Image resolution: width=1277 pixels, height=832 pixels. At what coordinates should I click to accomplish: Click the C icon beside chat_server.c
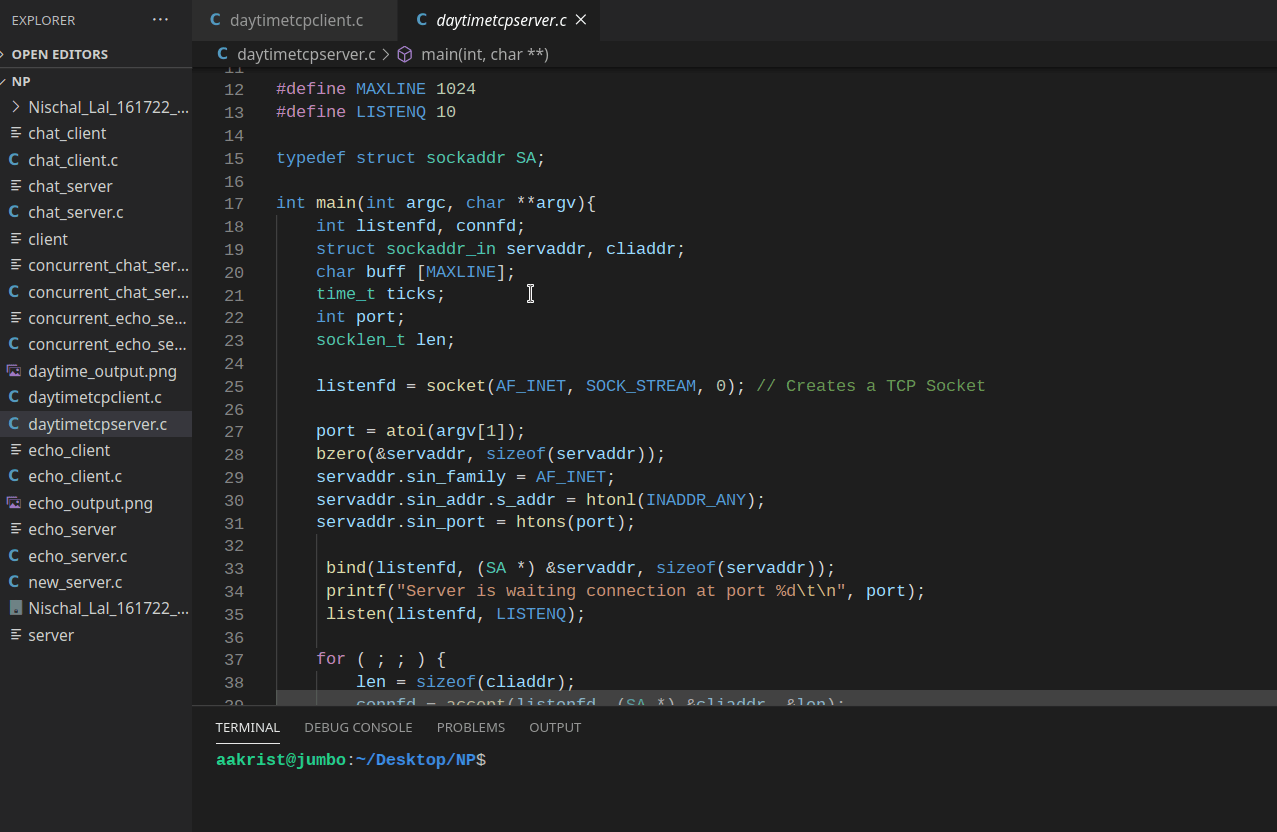pos(14,212)
